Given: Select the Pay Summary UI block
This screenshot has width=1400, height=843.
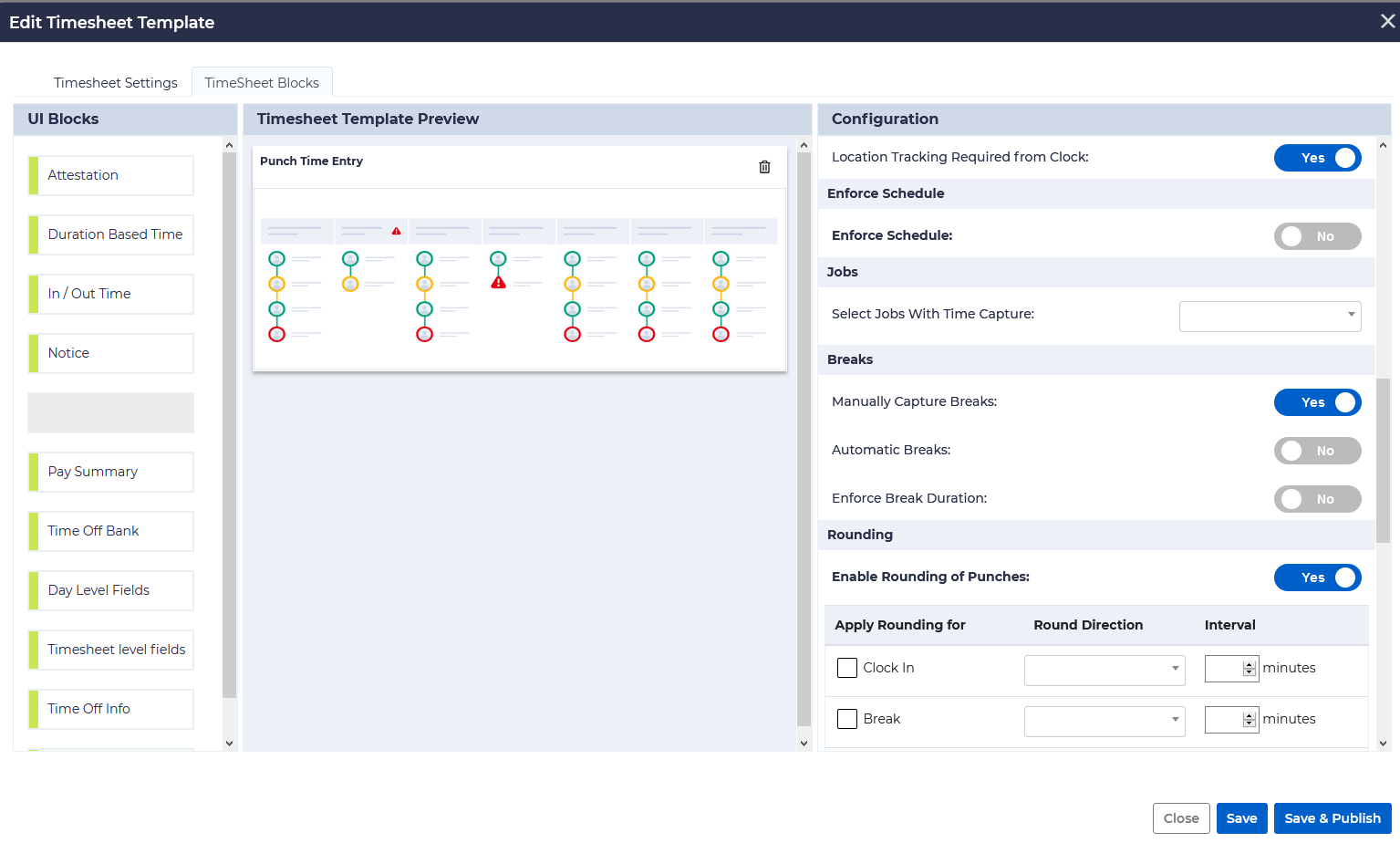Looking at the screenshot, I should coord(111,472).
